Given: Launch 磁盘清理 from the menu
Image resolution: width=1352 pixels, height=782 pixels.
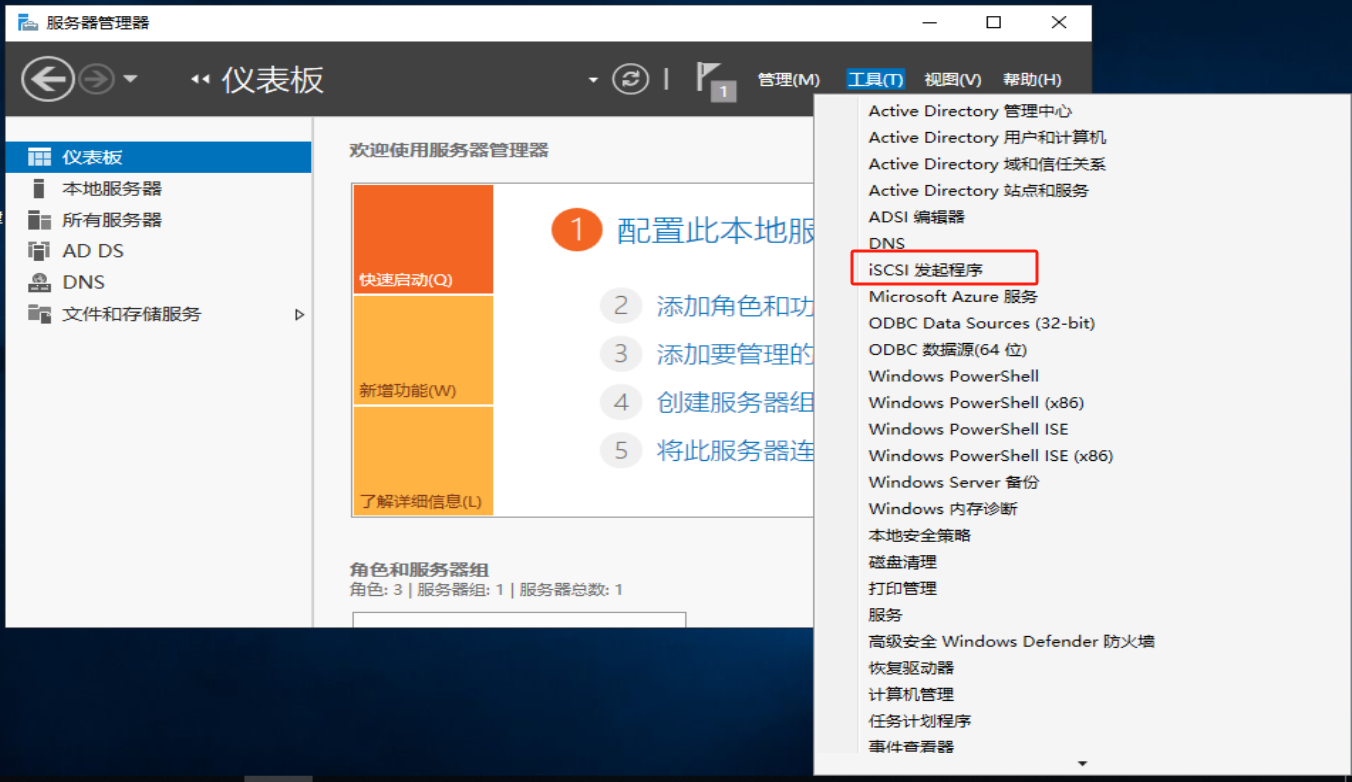Looking at the screenshot, I should point(902,561).
